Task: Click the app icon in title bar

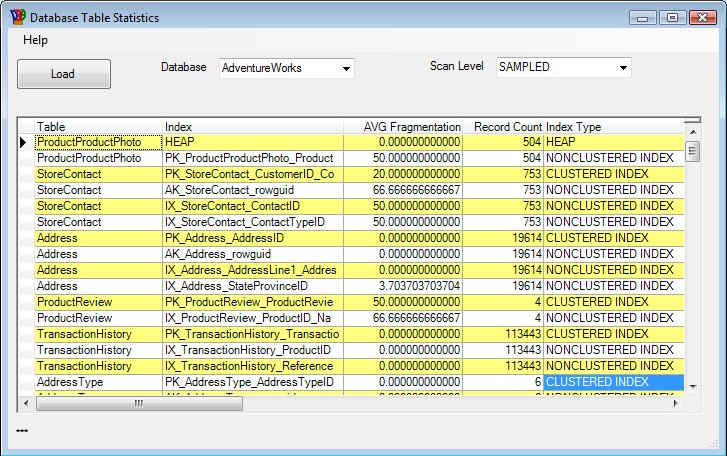Action: [x=18, y=17]
